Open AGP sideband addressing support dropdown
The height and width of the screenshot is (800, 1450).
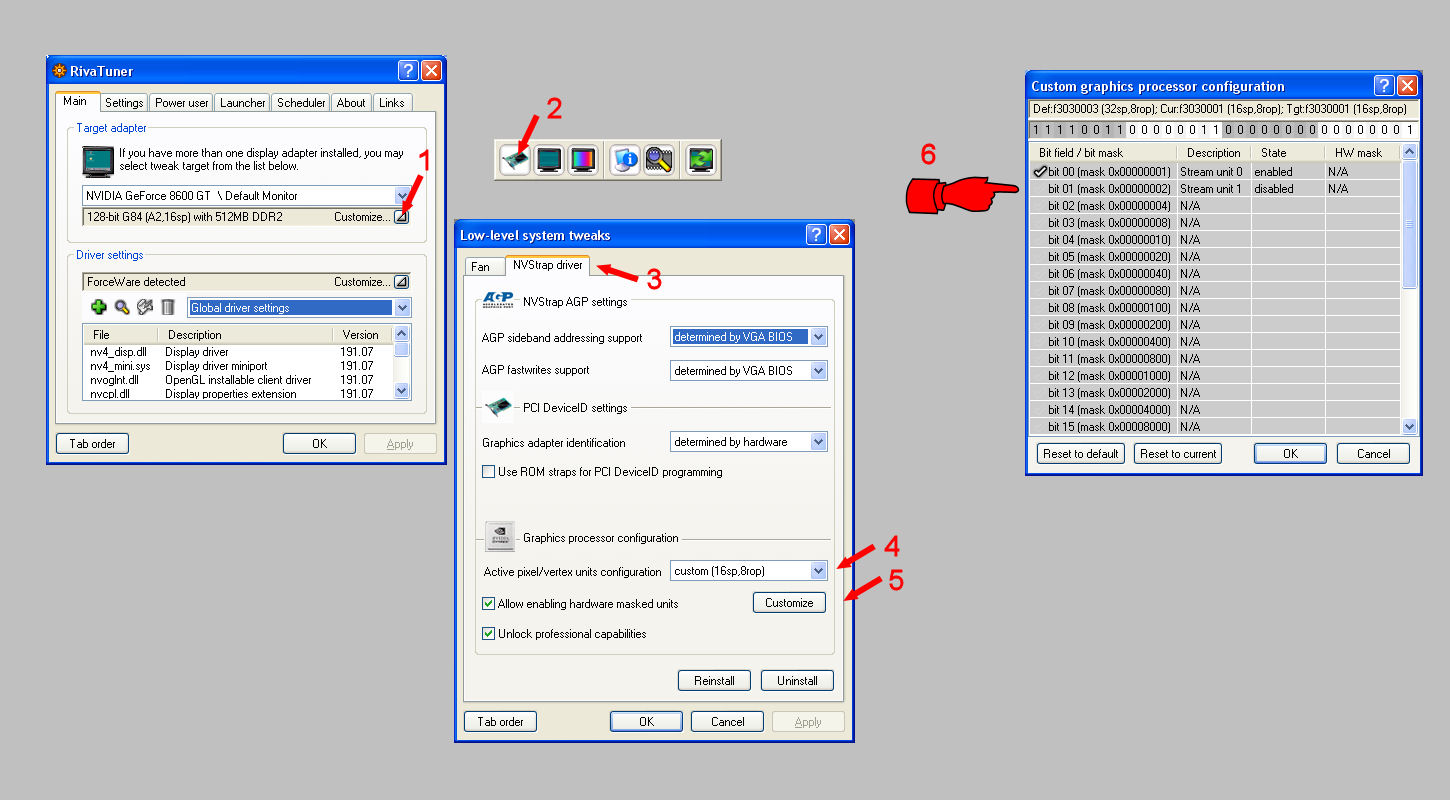pos(819,337)
